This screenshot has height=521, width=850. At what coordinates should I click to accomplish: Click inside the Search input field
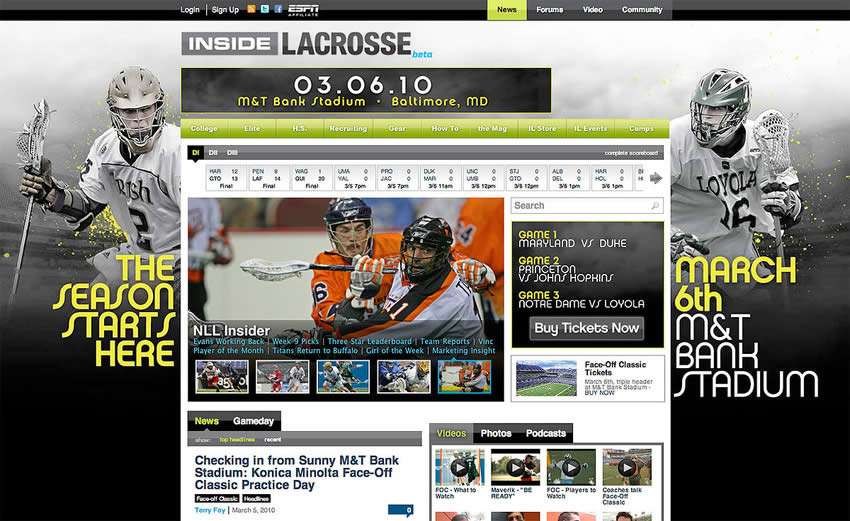587,205
